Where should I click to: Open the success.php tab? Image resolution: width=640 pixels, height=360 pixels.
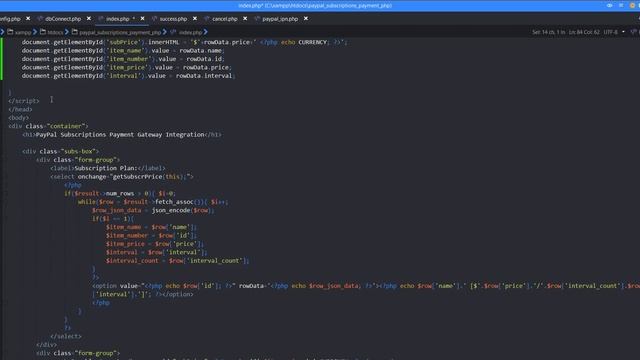coord(173,19)
